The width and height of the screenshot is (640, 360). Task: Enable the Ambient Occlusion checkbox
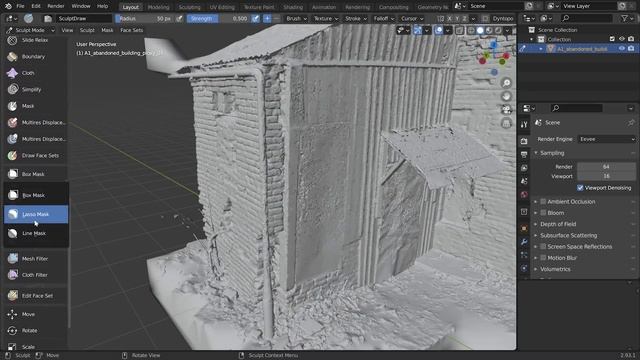pos(543,202)
